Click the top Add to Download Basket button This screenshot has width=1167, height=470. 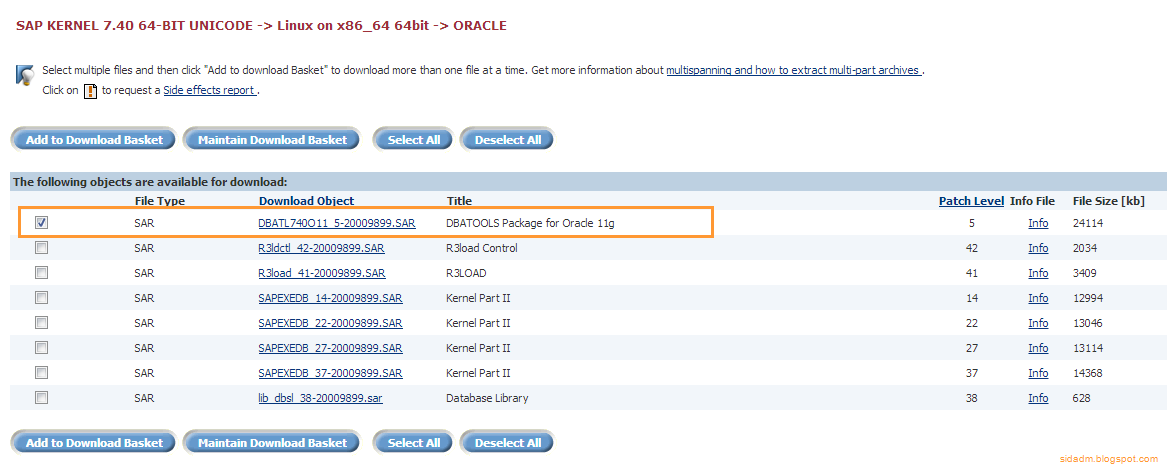click(x=94, y=139)
